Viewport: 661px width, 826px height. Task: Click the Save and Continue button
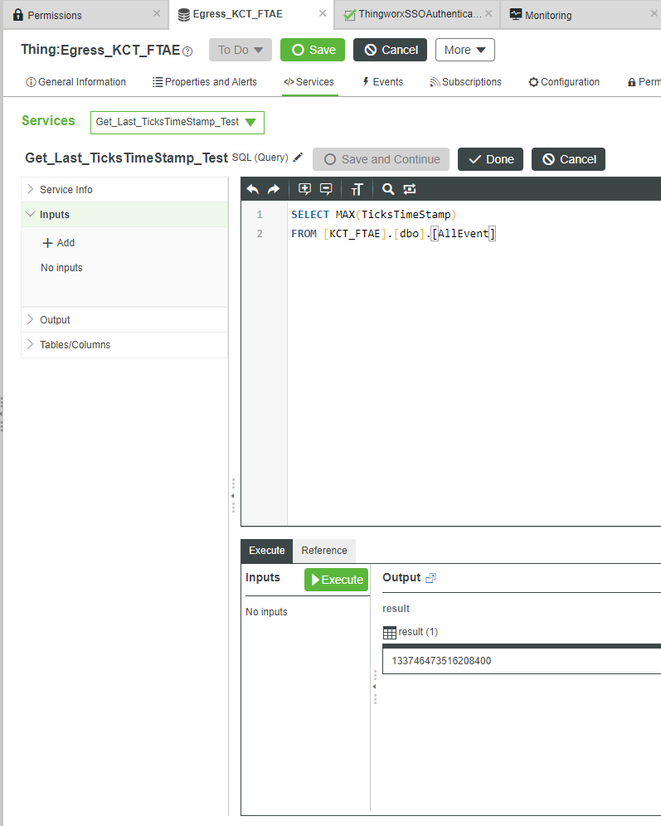[381, 159]
